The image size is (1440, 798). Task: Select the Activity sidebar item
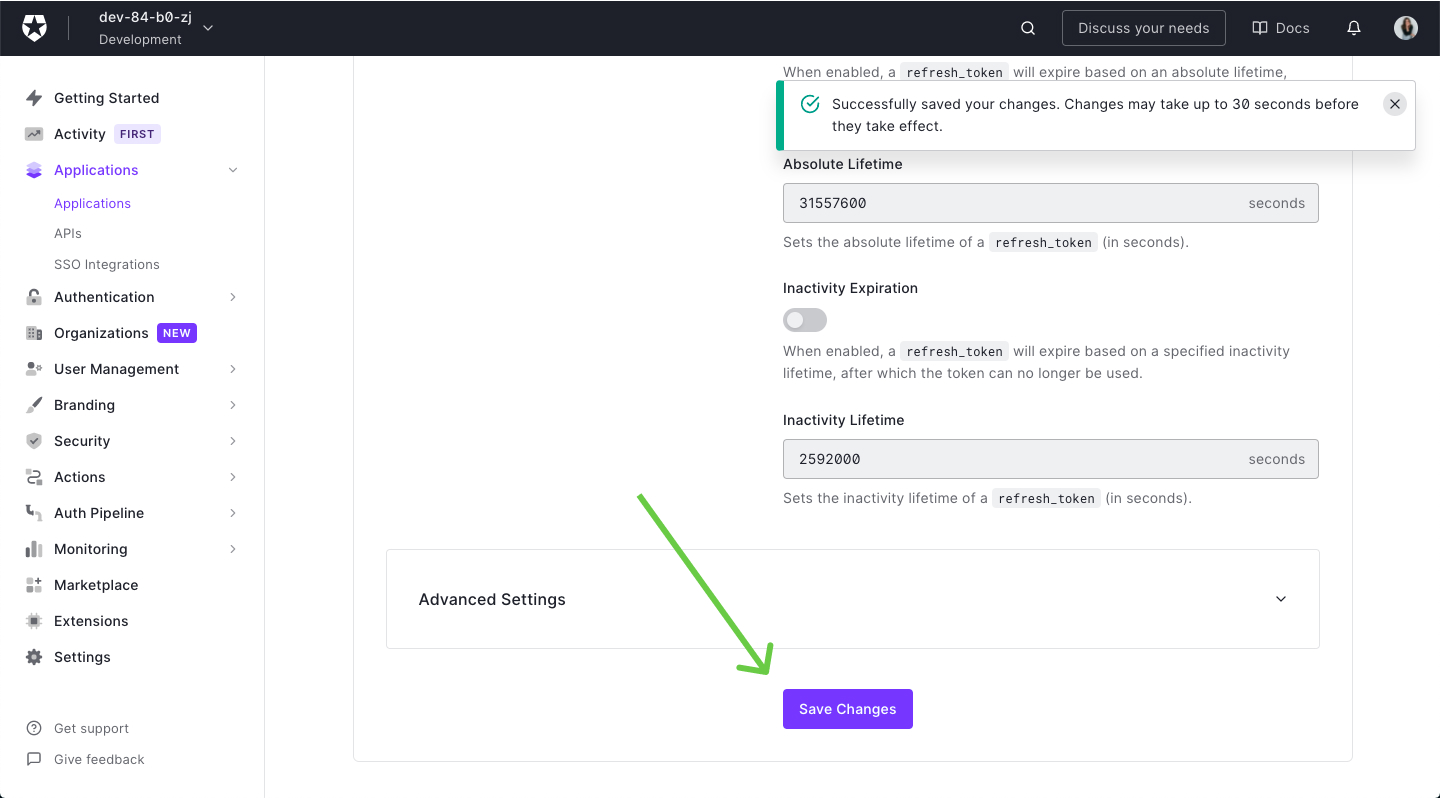pos(78,133)
